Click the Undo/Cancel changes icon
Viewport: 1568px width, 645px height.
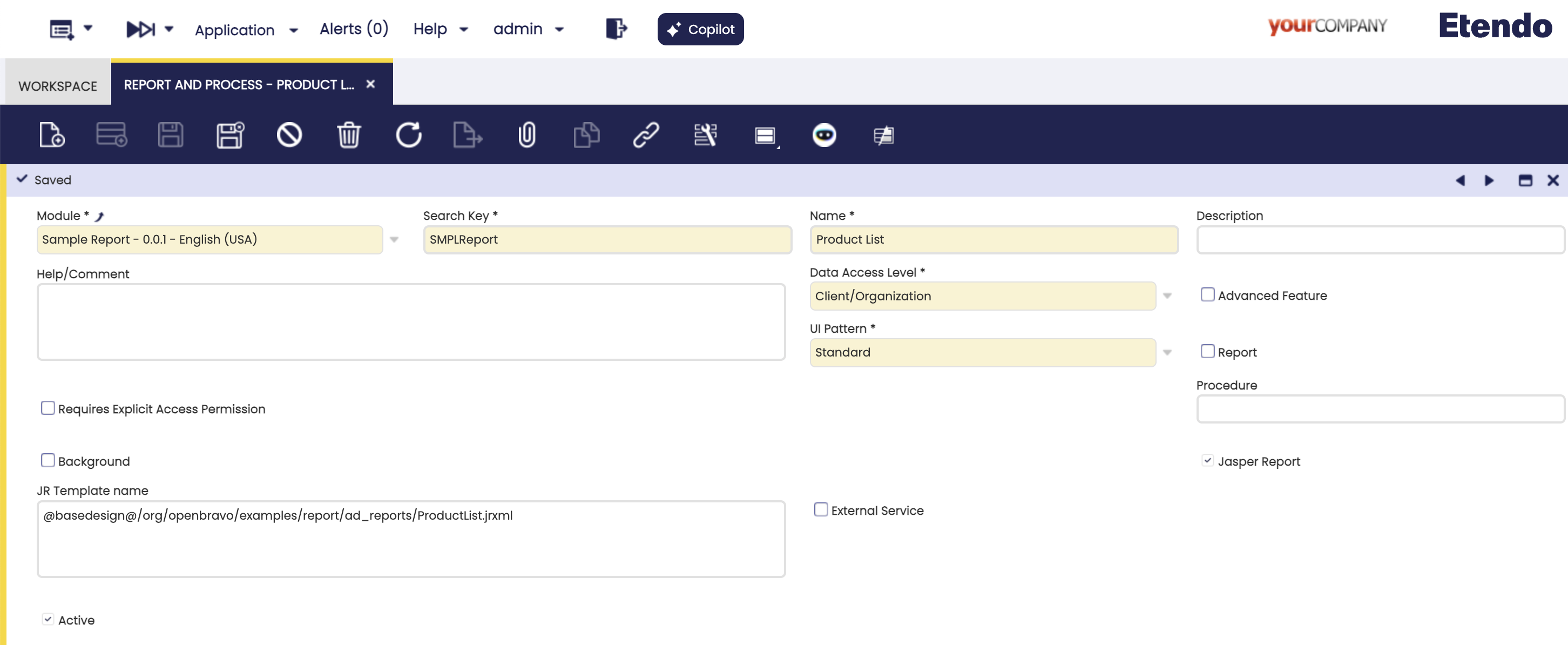pos(289,135)
